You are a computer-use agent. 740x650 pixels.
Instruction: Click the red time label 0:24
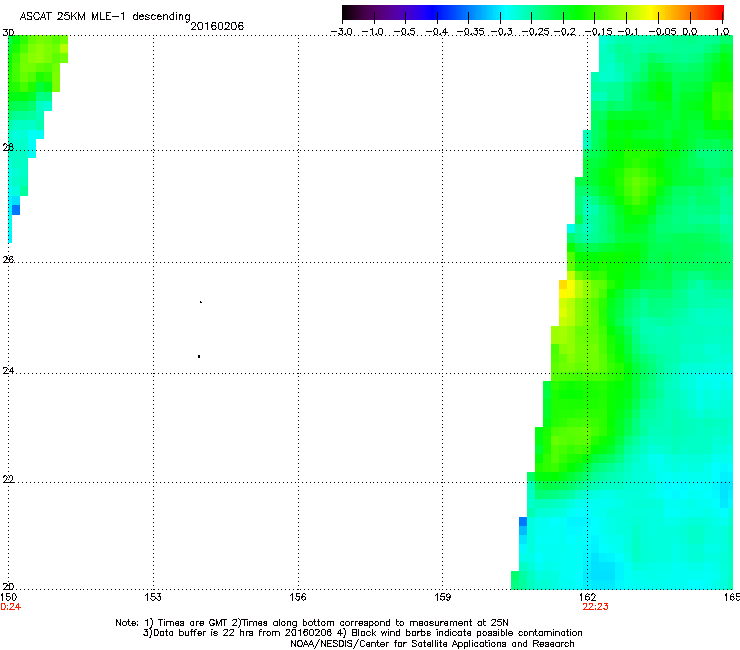click(x=10, y=607)
